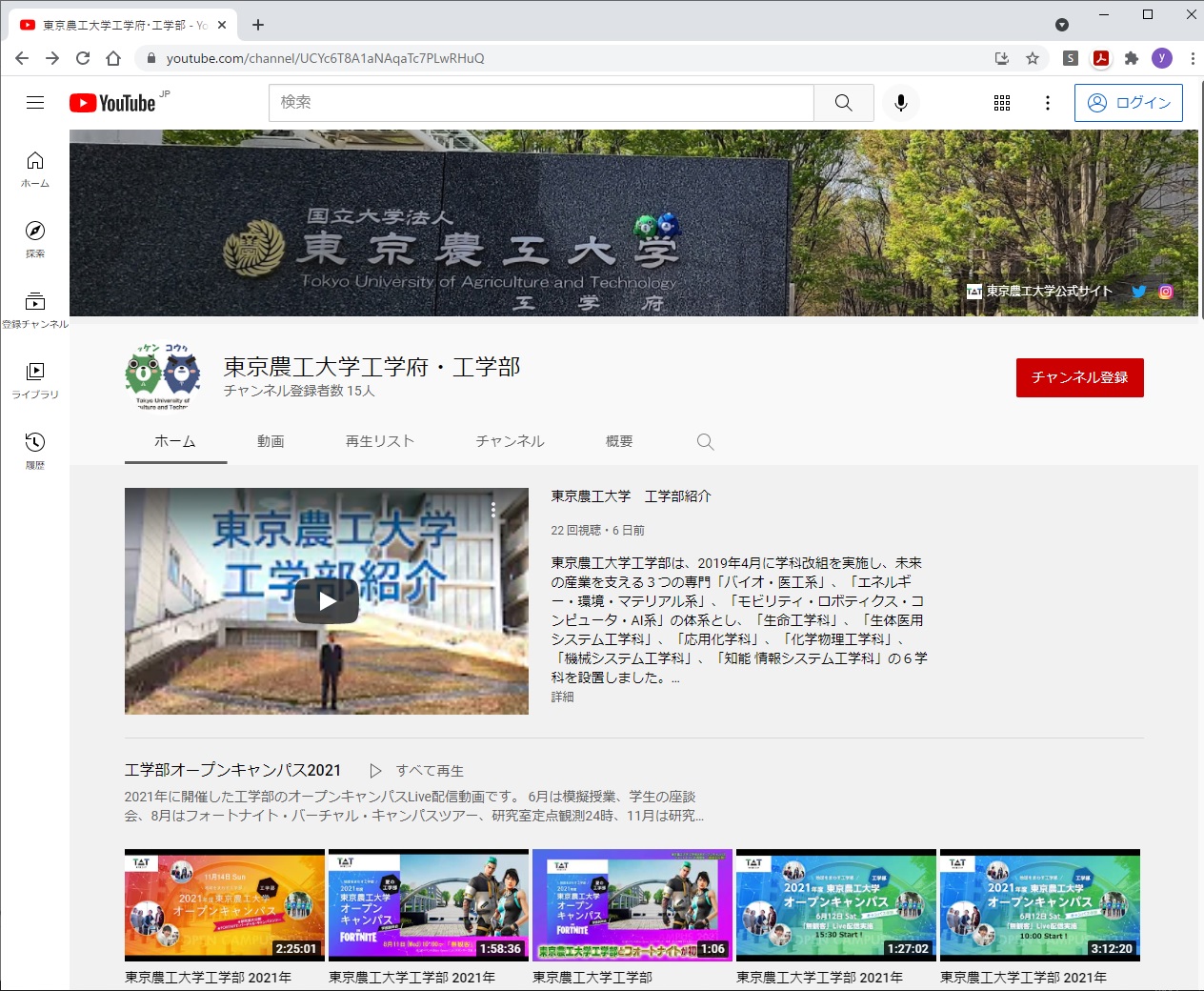The height and width of the screenshot is (991, 1204).
Task: Open 東京農工大学 工学部紹介 video title
Action: 632,496
